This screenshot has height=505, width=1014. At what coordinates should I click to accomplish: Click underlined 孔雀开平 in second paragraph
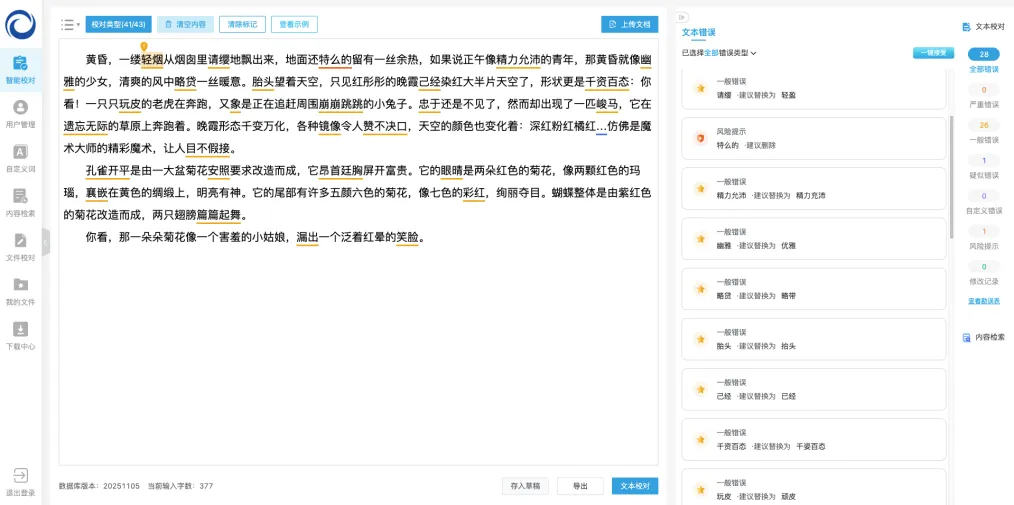[x=108, y=171]
